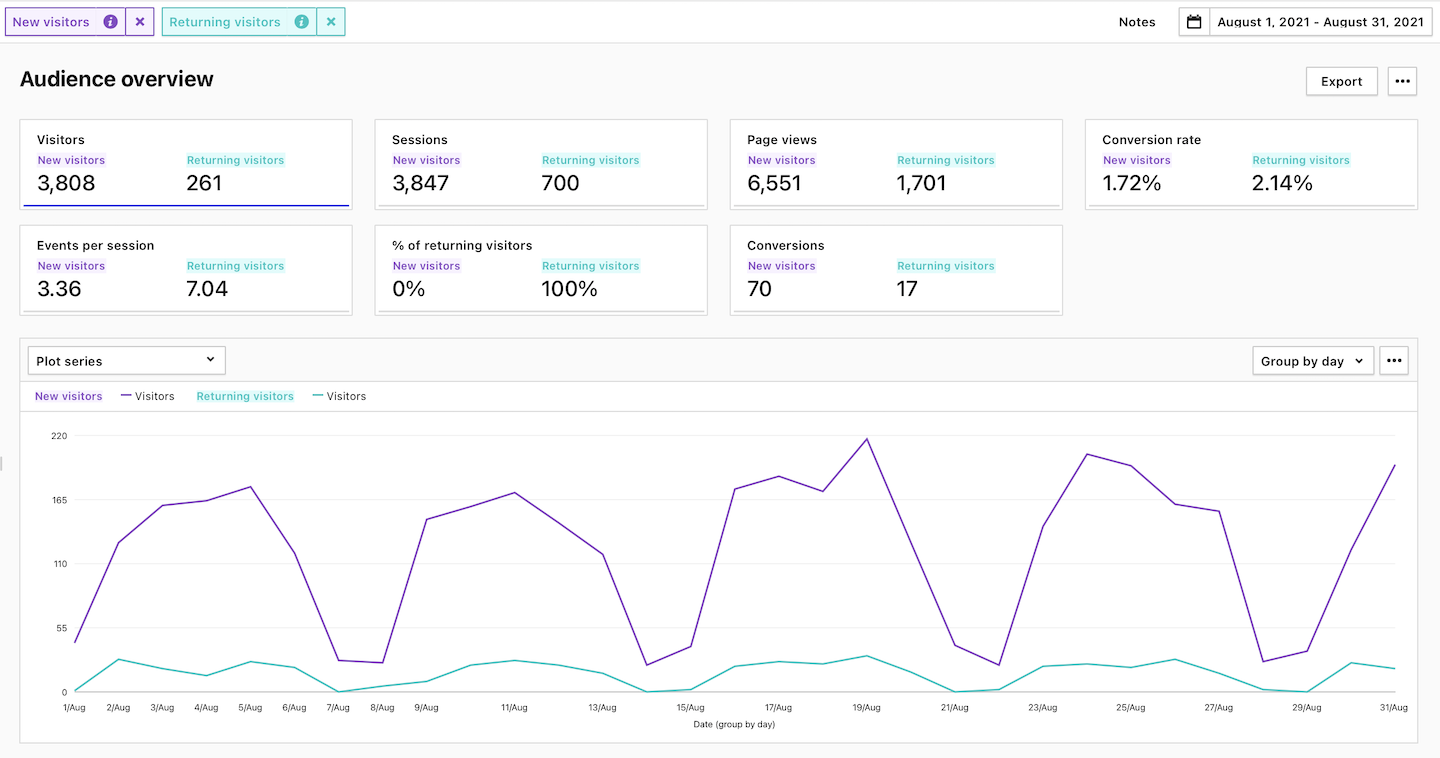
Task: Remove the New visitors segment
Action: pyautogui.click(x=140, y=22)
